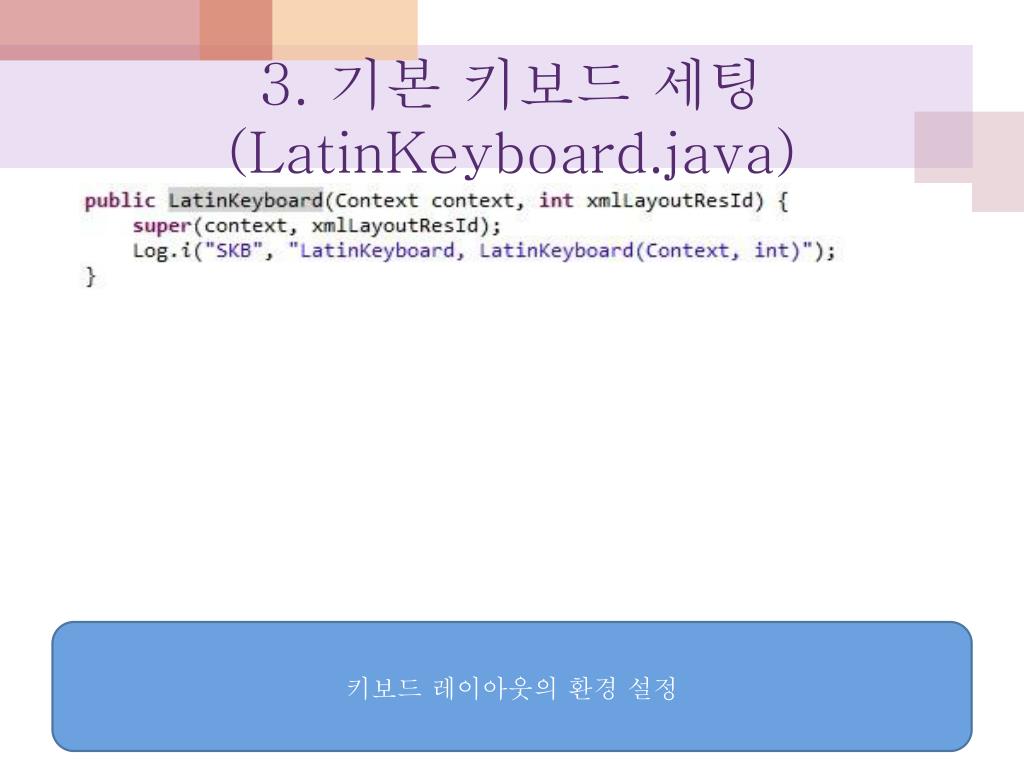Click the '키보드 레이아웃의 환경 설정' caption box
This screenshot has width=1024, height=768.
[512, 686]
